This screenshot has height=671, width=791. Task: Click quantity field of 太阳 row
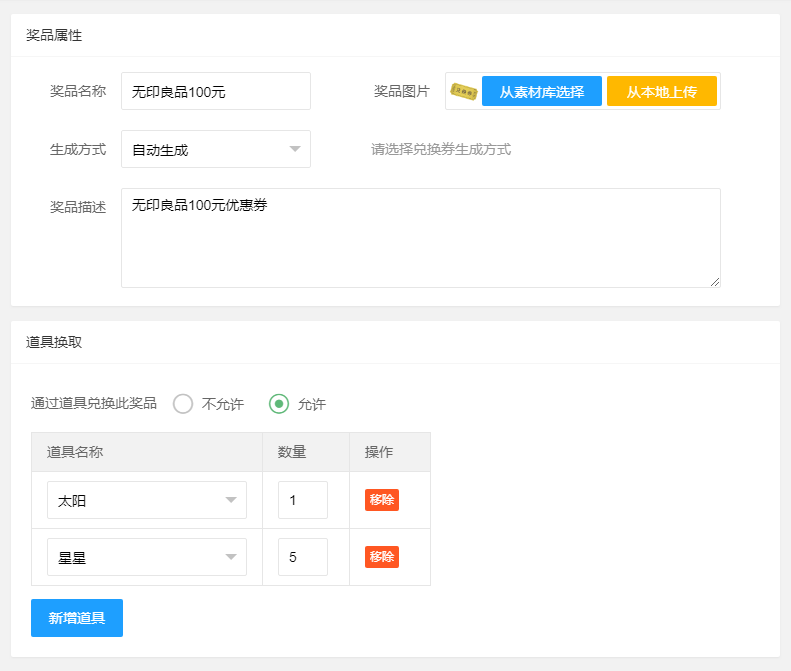[x=303, y=500]
